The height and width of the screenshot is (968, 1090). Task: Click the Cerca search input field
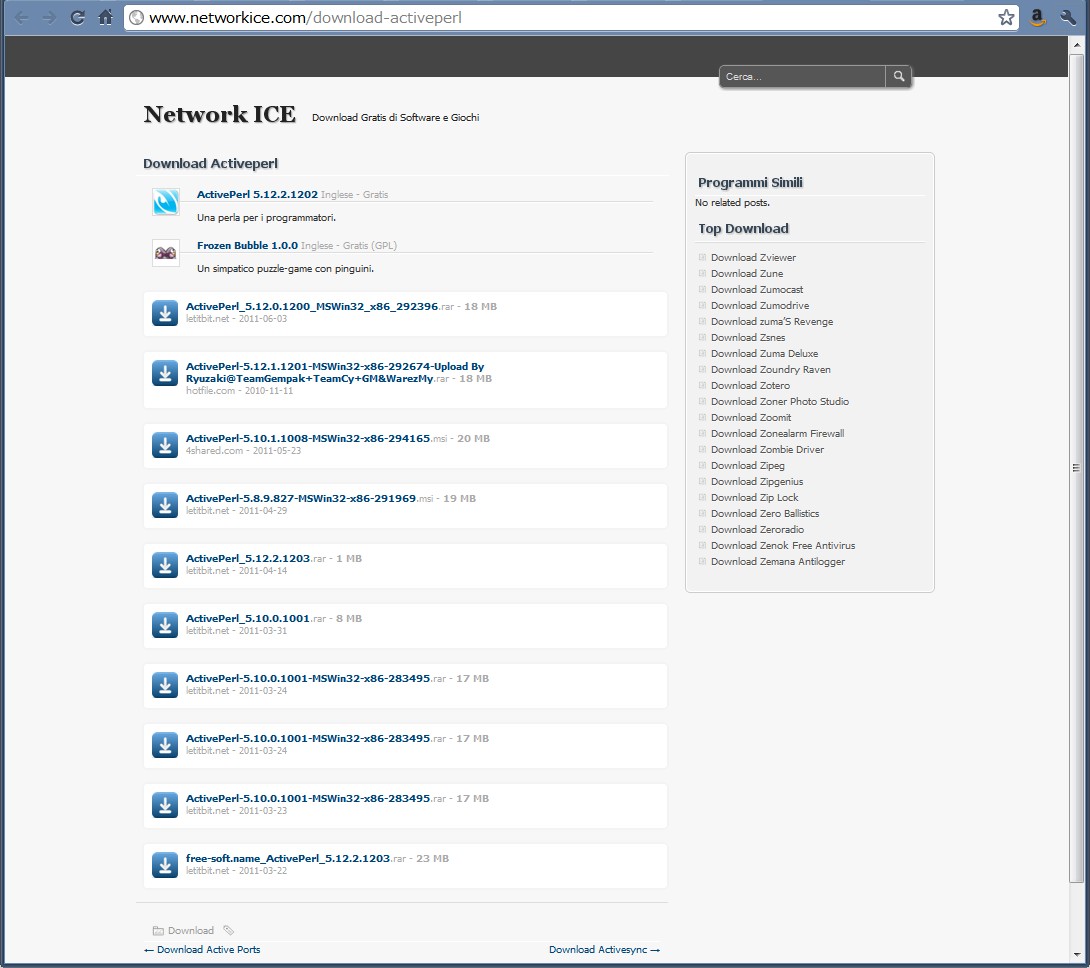(x=802, y=76)
